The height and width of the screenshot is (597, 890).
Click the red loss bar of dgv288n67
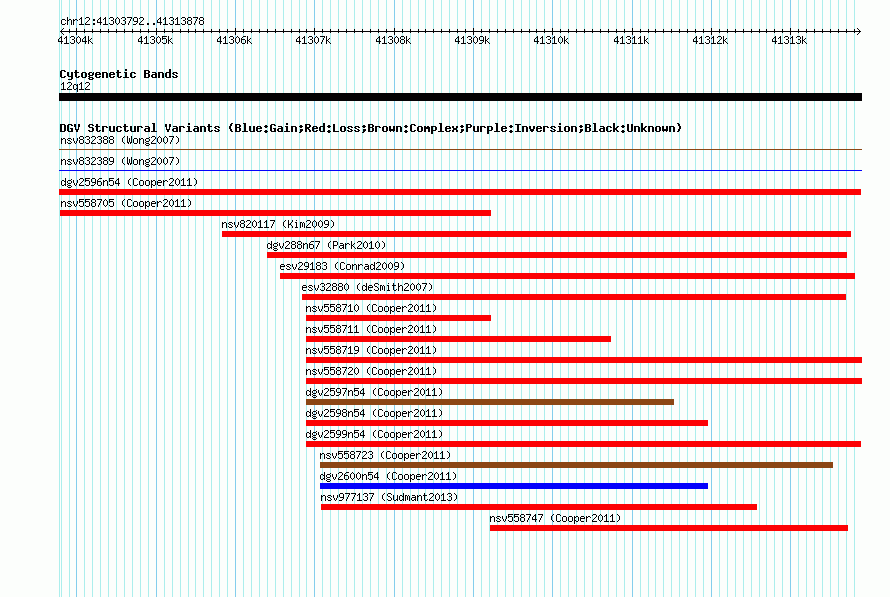557,255
